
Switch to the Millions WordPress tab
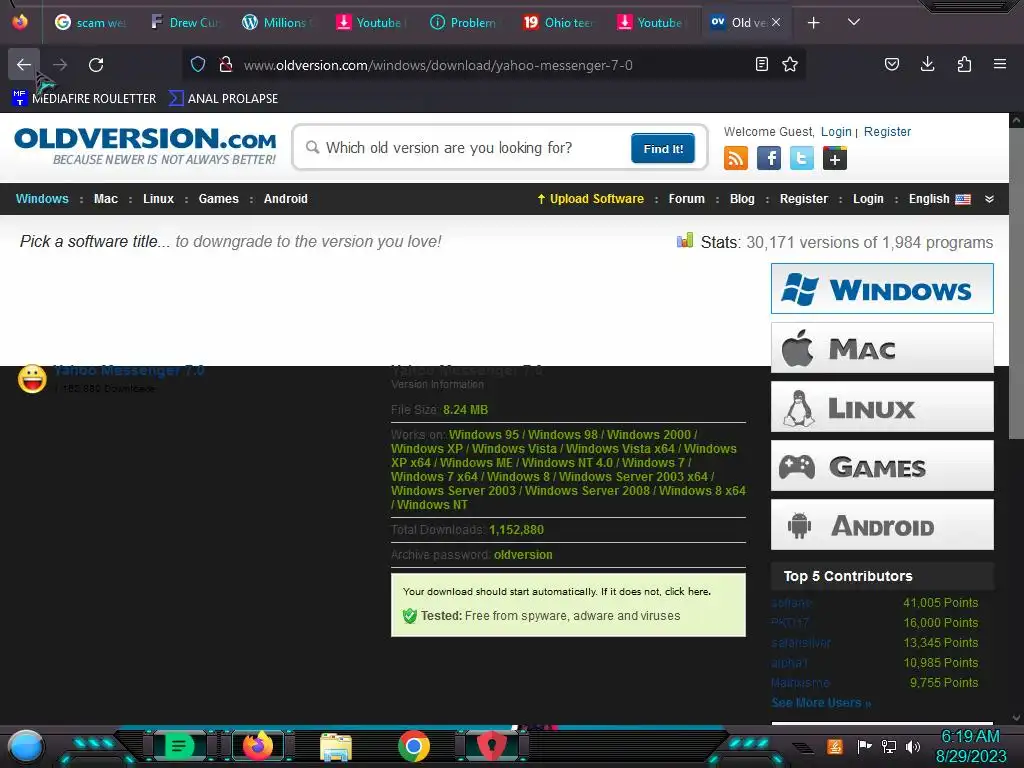coord(278,23)
